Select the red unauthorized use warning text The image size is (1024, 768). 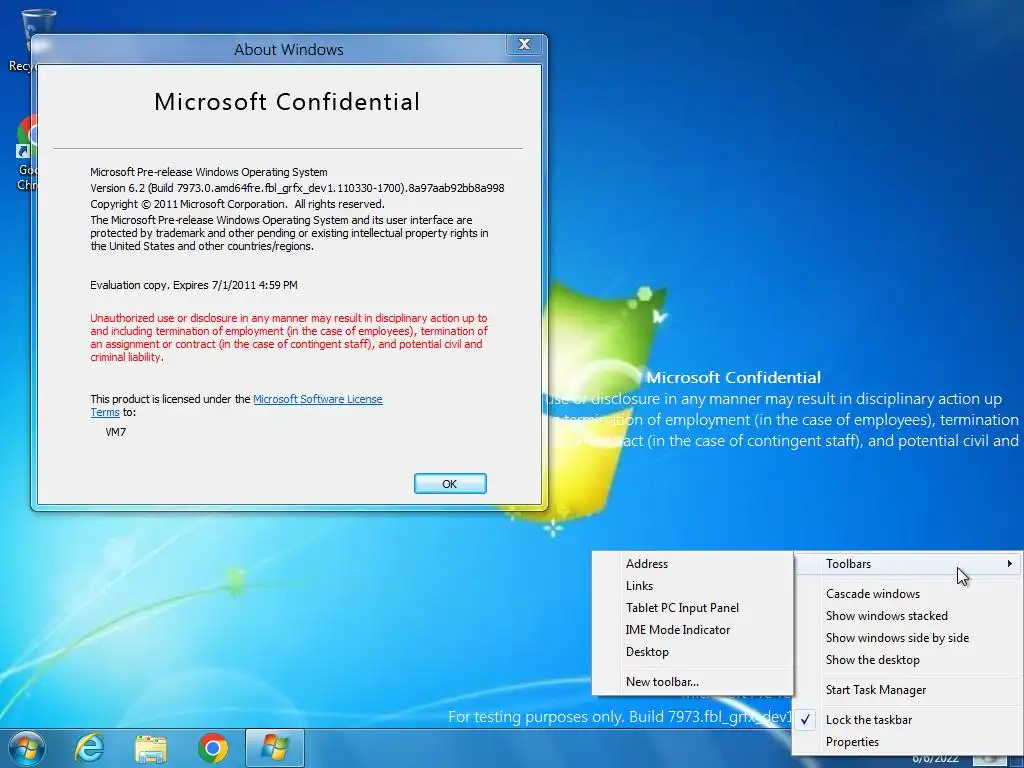289,338
